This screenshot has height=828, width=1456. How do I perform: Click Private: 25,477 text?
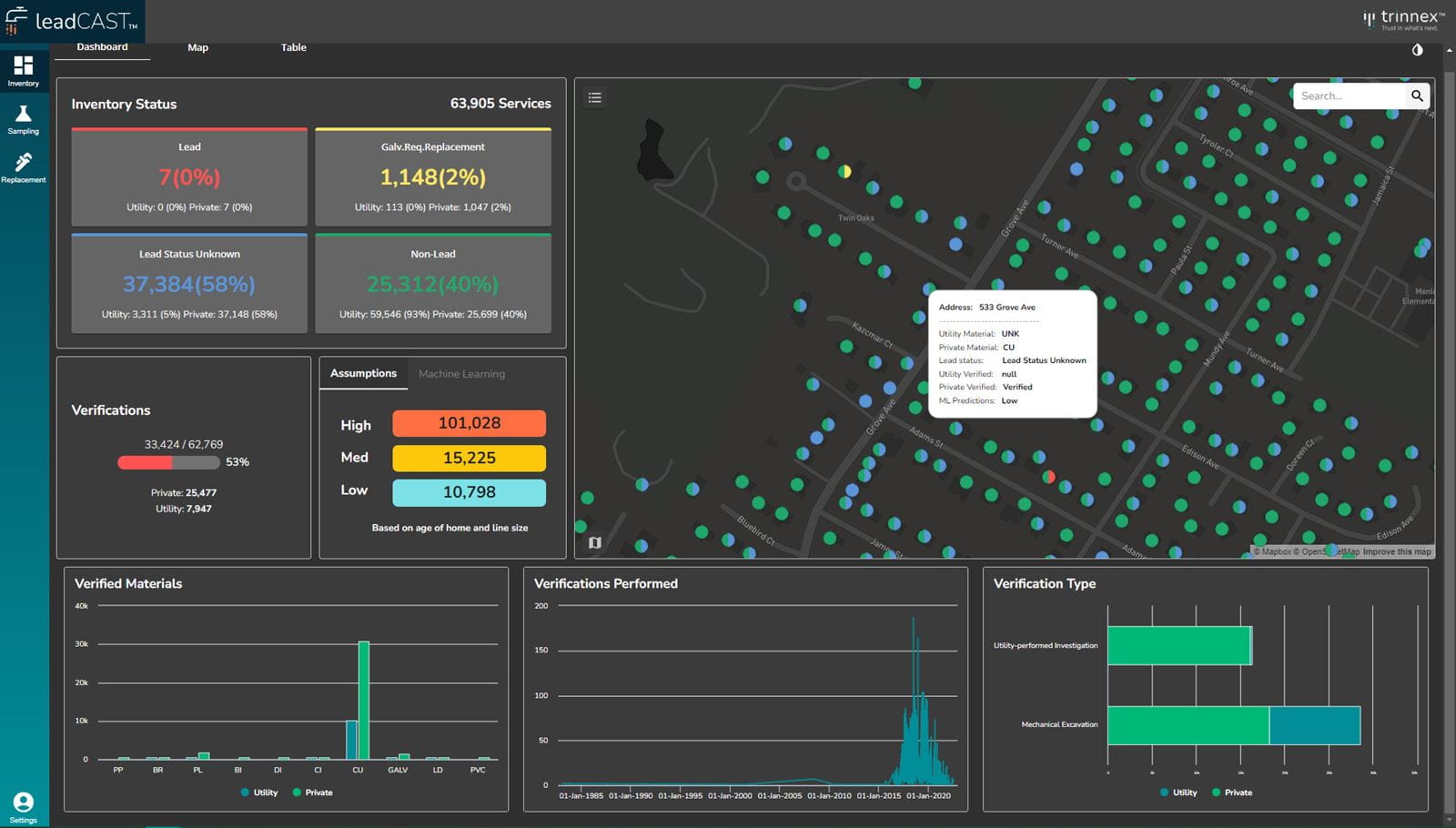(184, 492)
